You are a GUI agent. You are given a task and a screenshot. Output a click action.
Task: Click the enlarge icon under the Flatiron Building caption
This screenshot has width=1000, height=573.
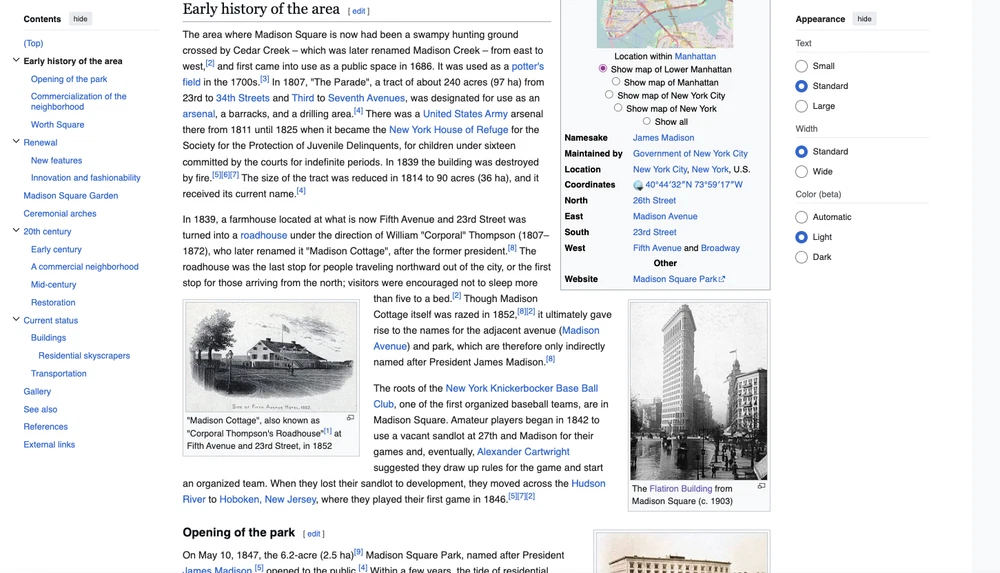tap(761, 486)
